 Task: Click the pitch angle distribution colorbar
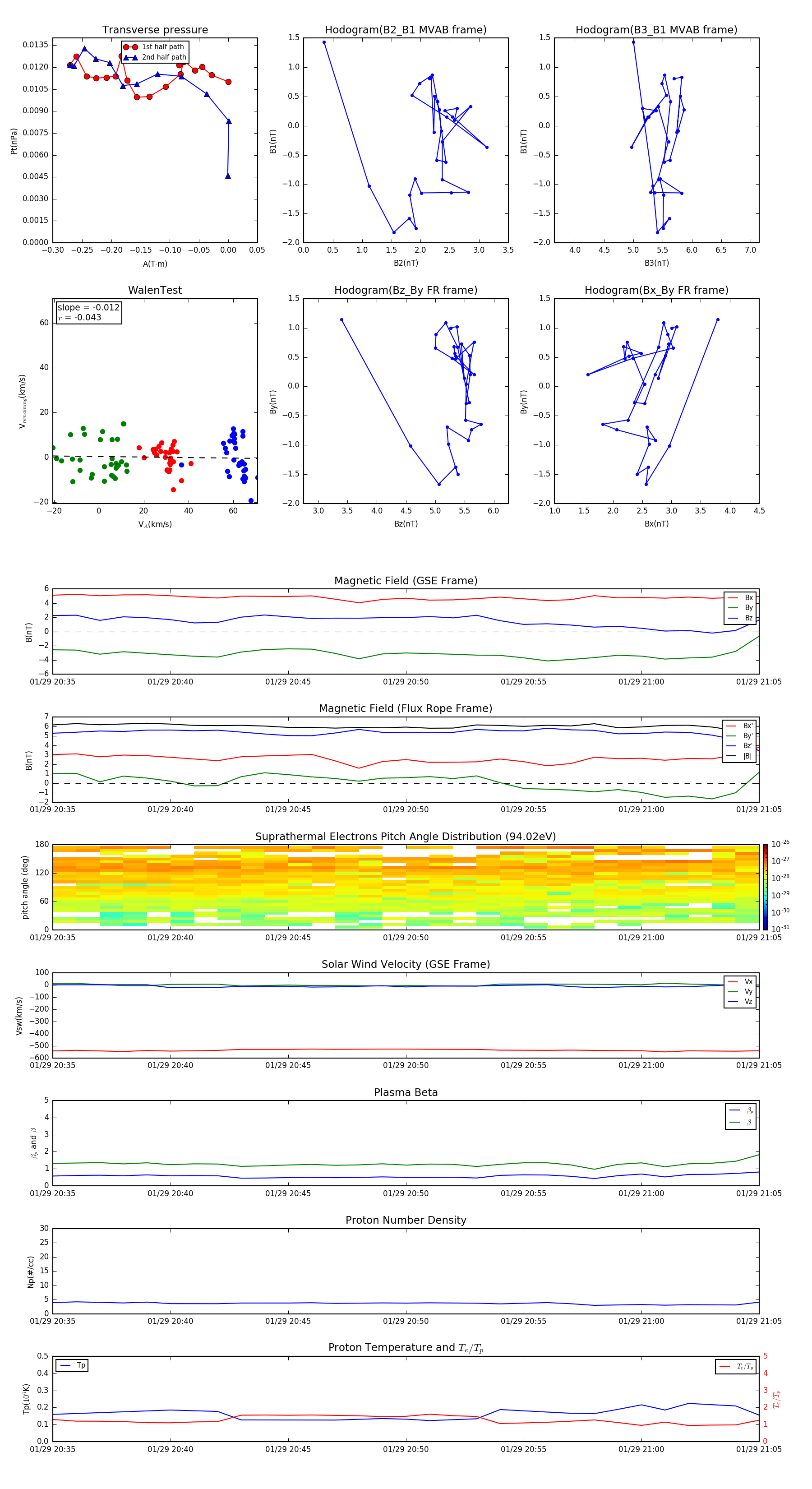(765, 887)
